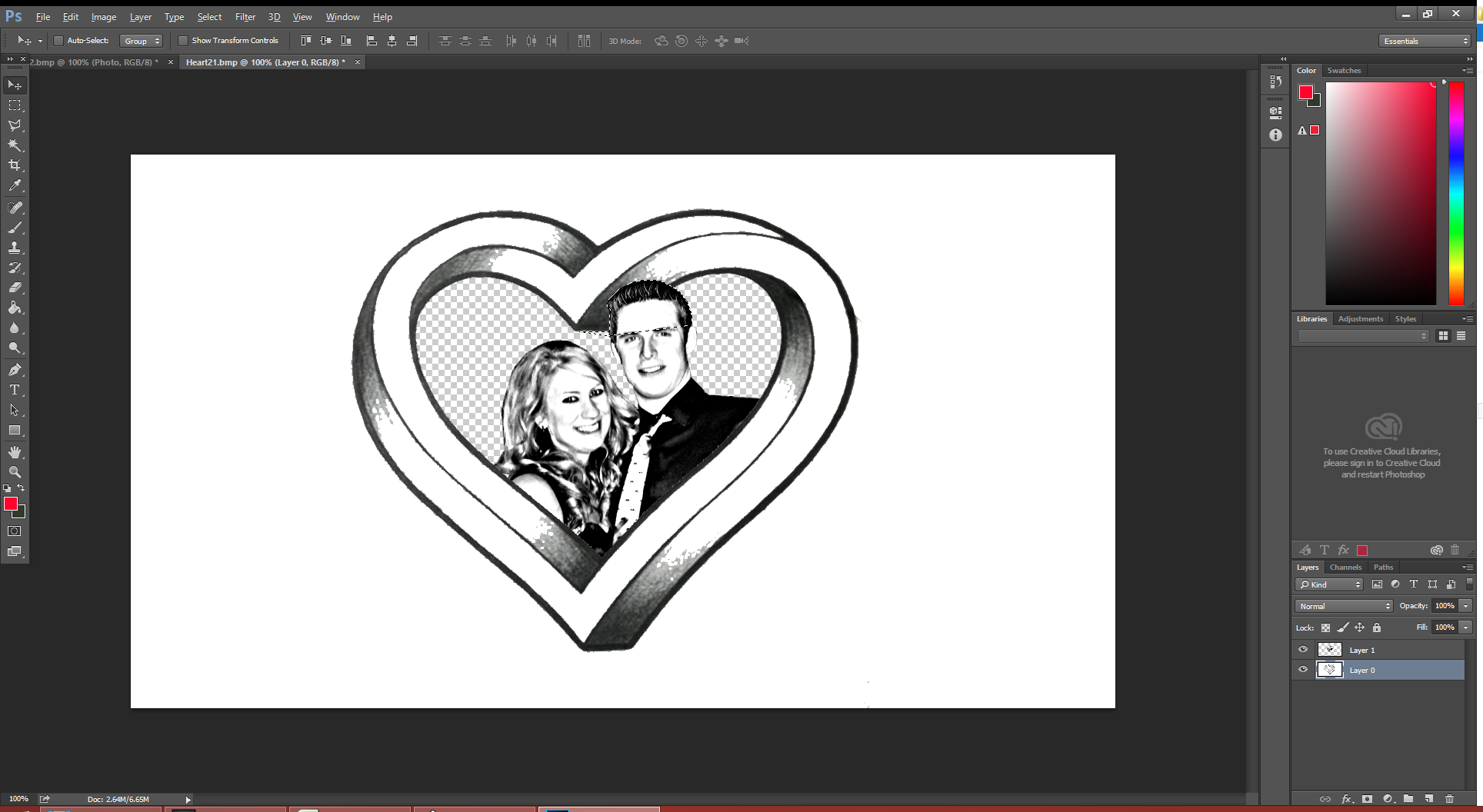This screenshot has height=812, width=1483.
Task: Open the Libraries selection dropdown
Action: coord(1363,336)
